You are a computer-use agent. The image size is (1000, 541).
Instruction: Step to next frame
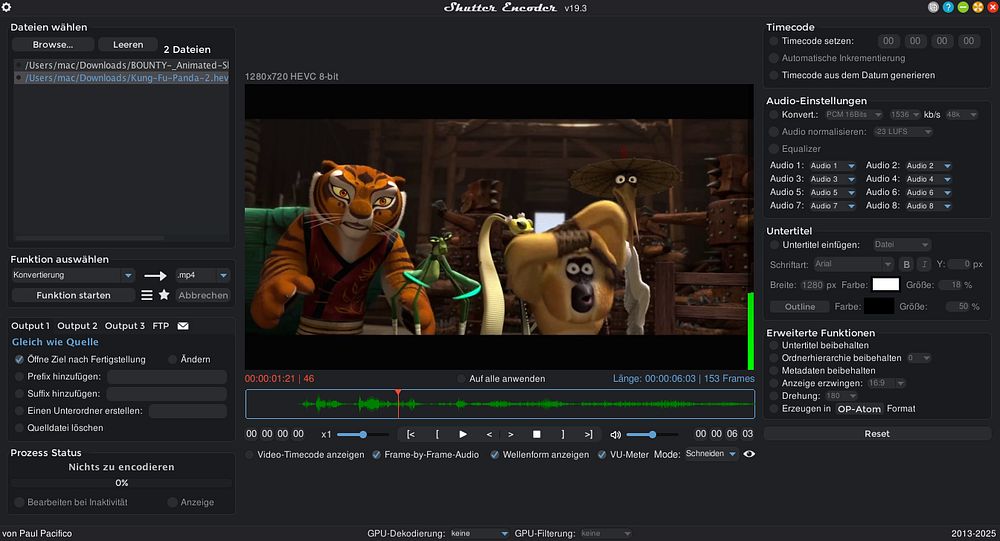click(511, 434)
